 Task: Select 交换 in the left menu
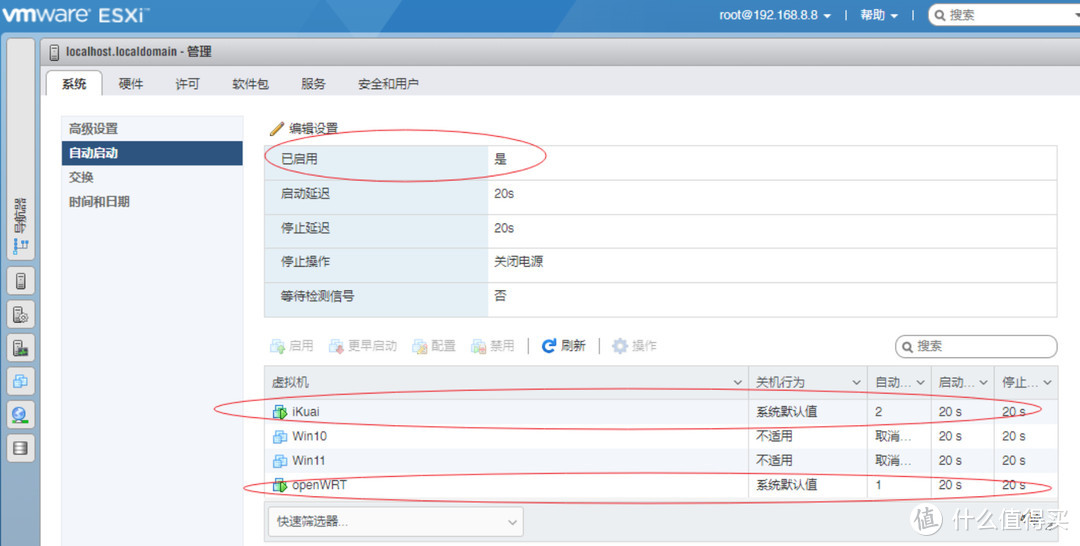[x=152, y=178]
